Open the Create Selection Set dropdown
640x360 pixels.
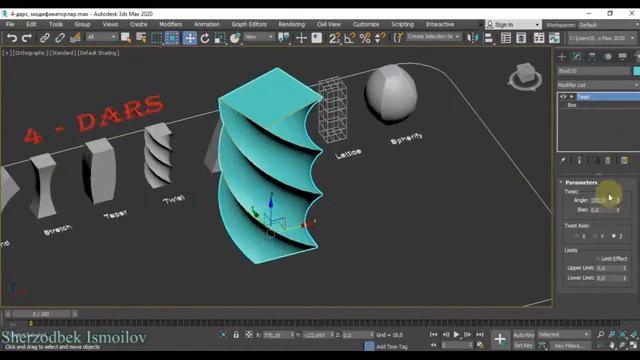[x=433, y=37]
